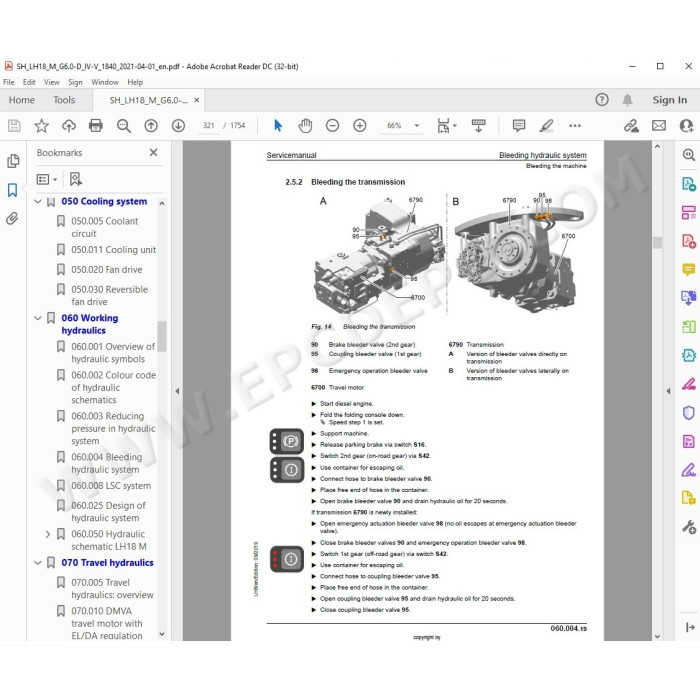View notifications bell
The image size is (700, 700).
tap(628, 100)
